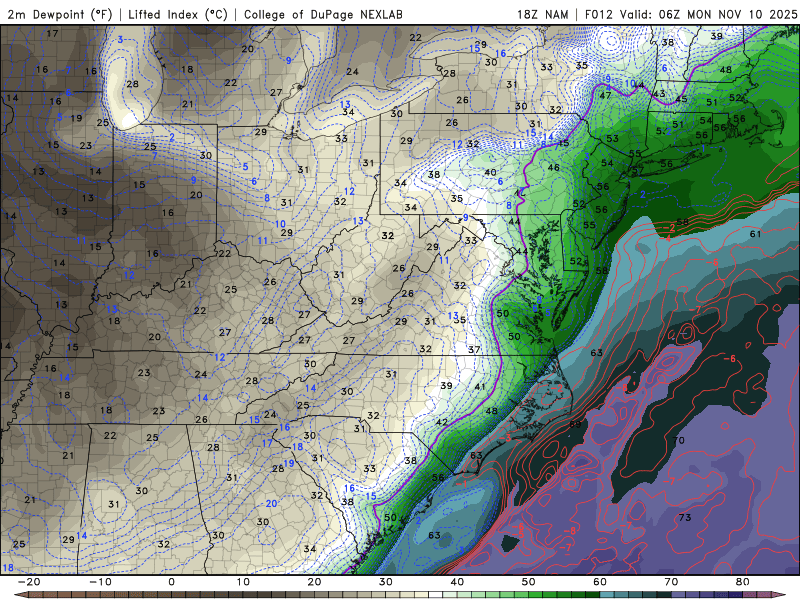Screen dimensions: 800x600
Task: Click the left arrow end of the color bar
Action: tap(19, 595)
